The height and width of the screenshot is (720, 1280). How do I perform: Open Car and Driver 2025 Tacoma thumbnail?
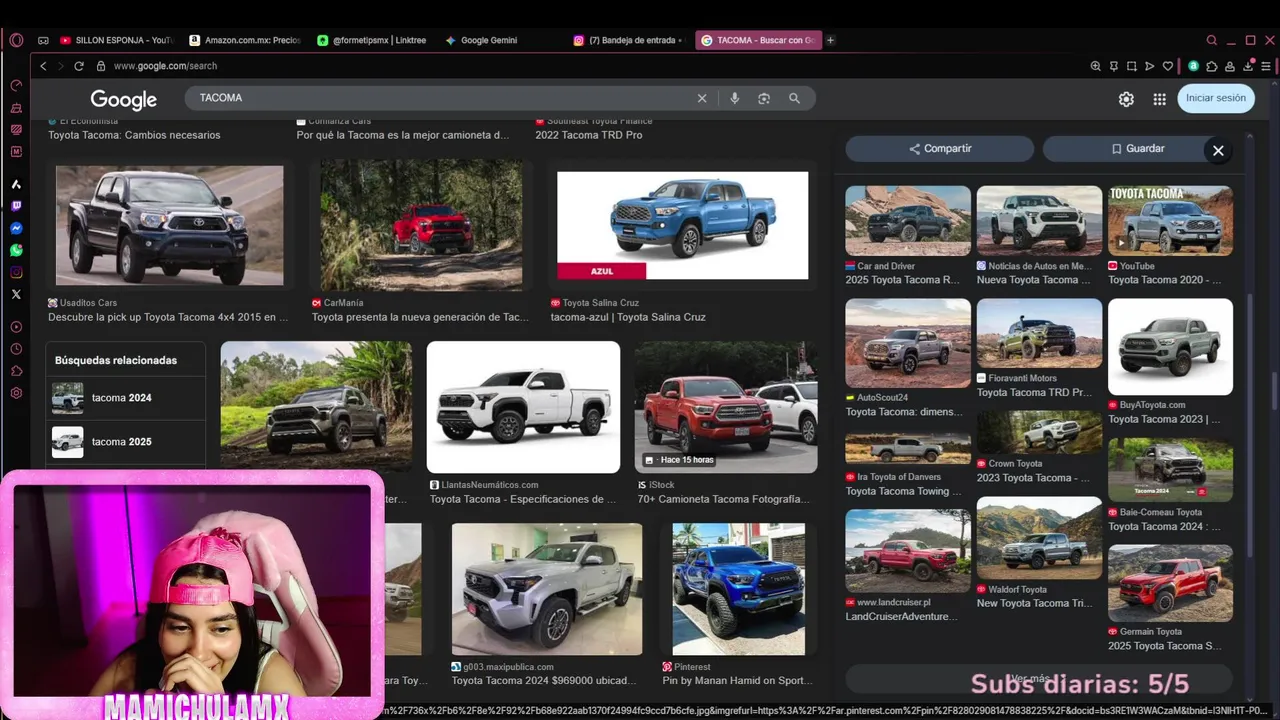click(908, 221)
